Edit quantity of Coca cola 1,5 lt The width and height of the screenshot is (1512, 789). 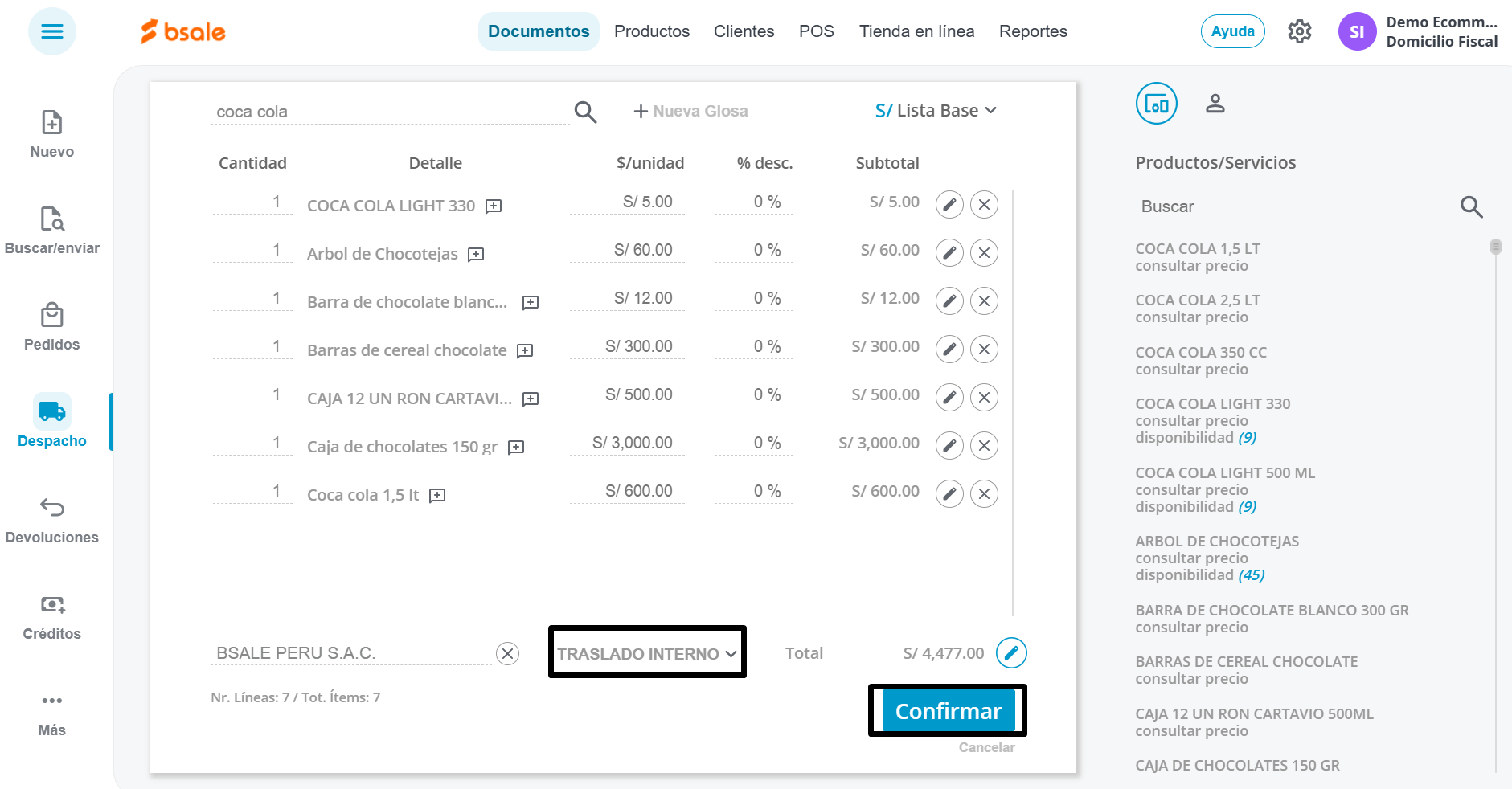click(253, 491)
